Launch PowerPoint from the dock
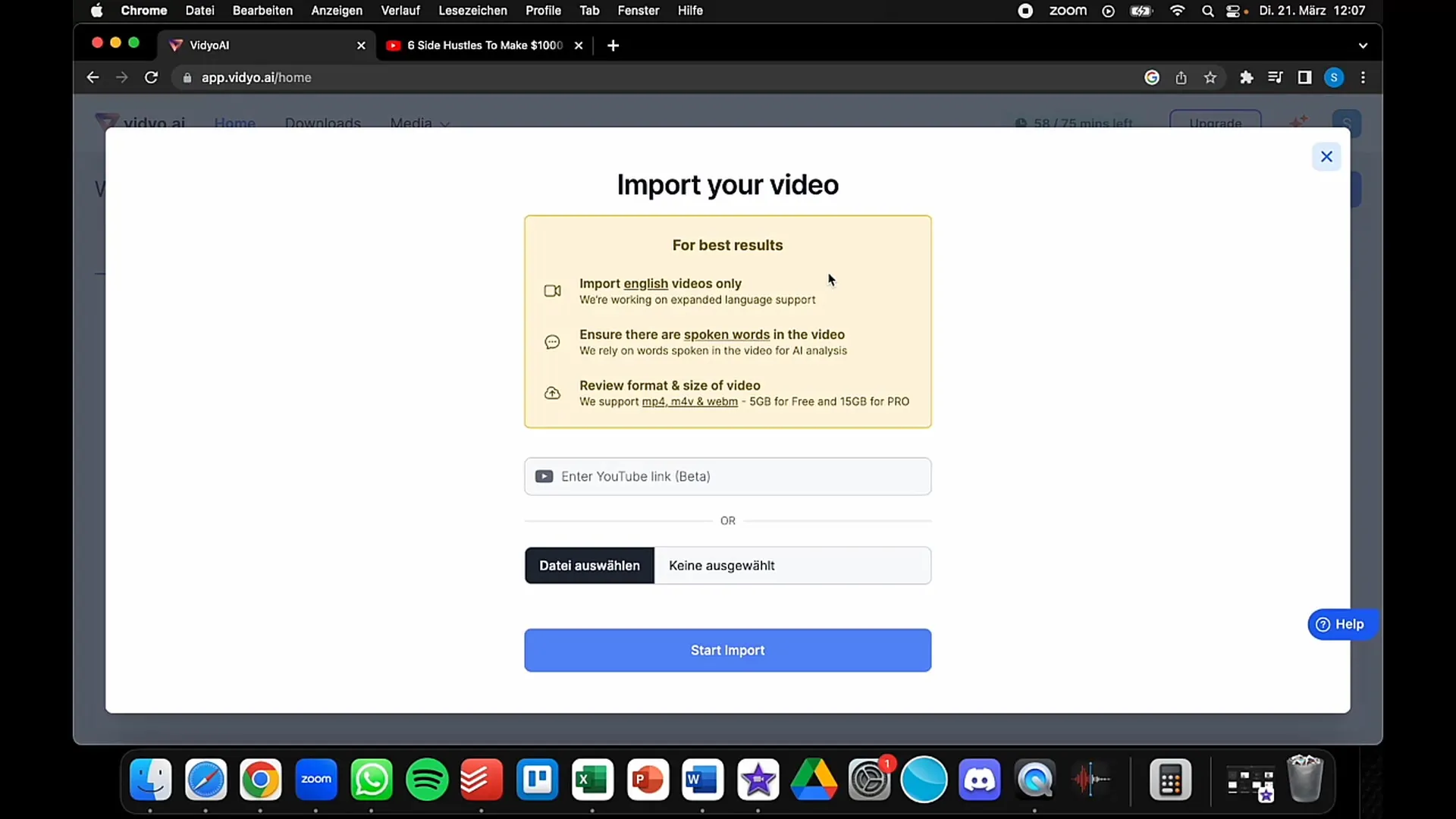 pyautogui.click(x=648, y=780)
